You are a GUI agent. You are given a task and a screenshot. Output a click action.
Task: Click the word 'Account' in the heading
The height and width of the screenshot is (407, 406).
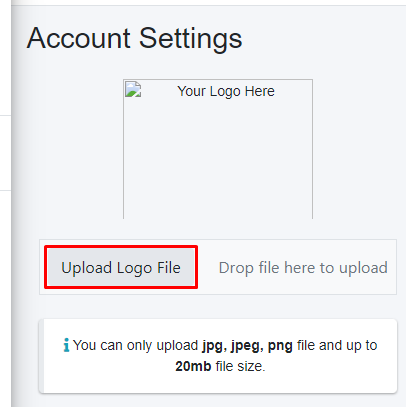click(x=79, y=39)
